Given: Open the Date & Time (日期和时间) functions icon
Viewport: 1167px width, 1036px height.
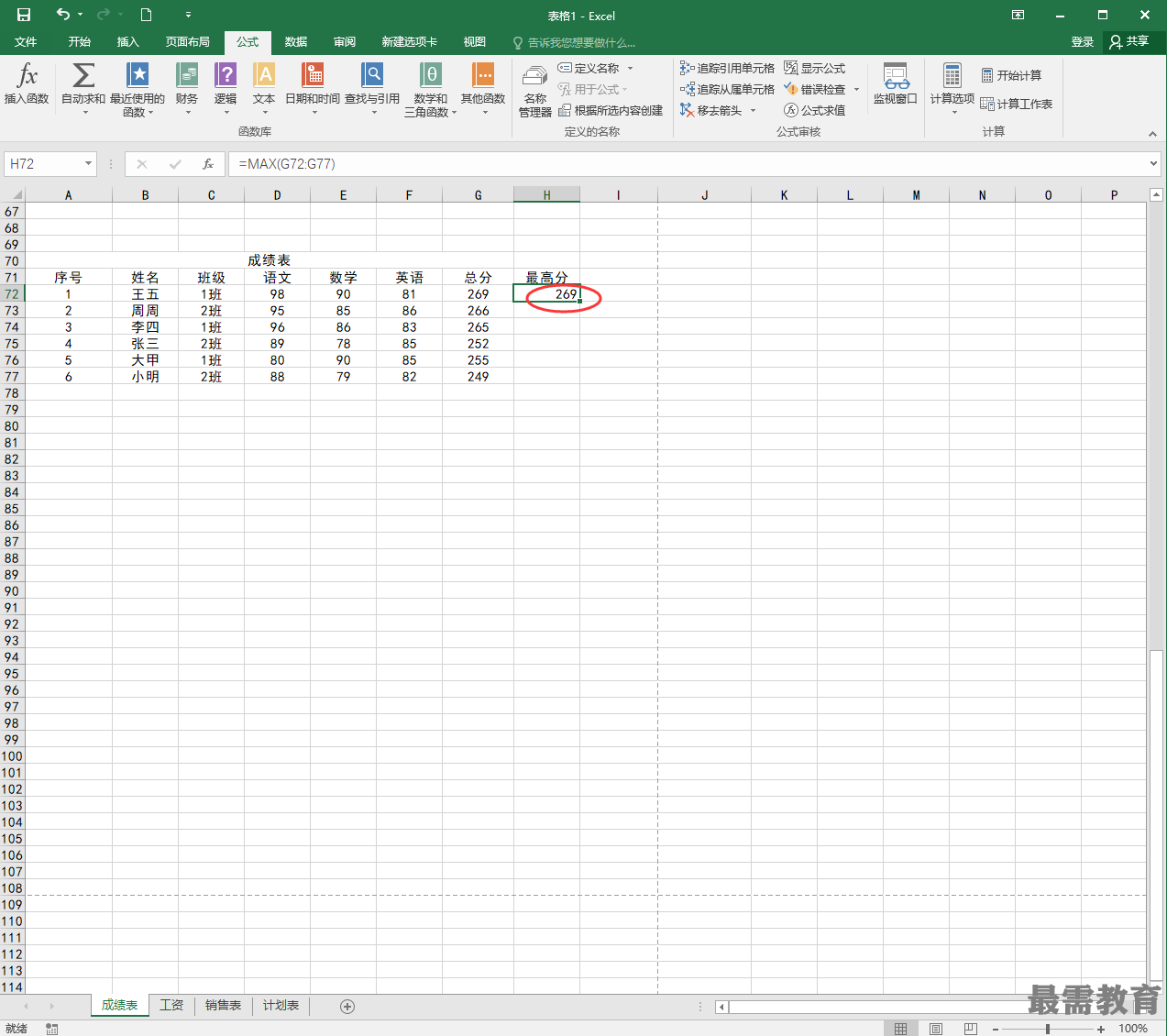Looking at the screenshot, I should (313, 76).
